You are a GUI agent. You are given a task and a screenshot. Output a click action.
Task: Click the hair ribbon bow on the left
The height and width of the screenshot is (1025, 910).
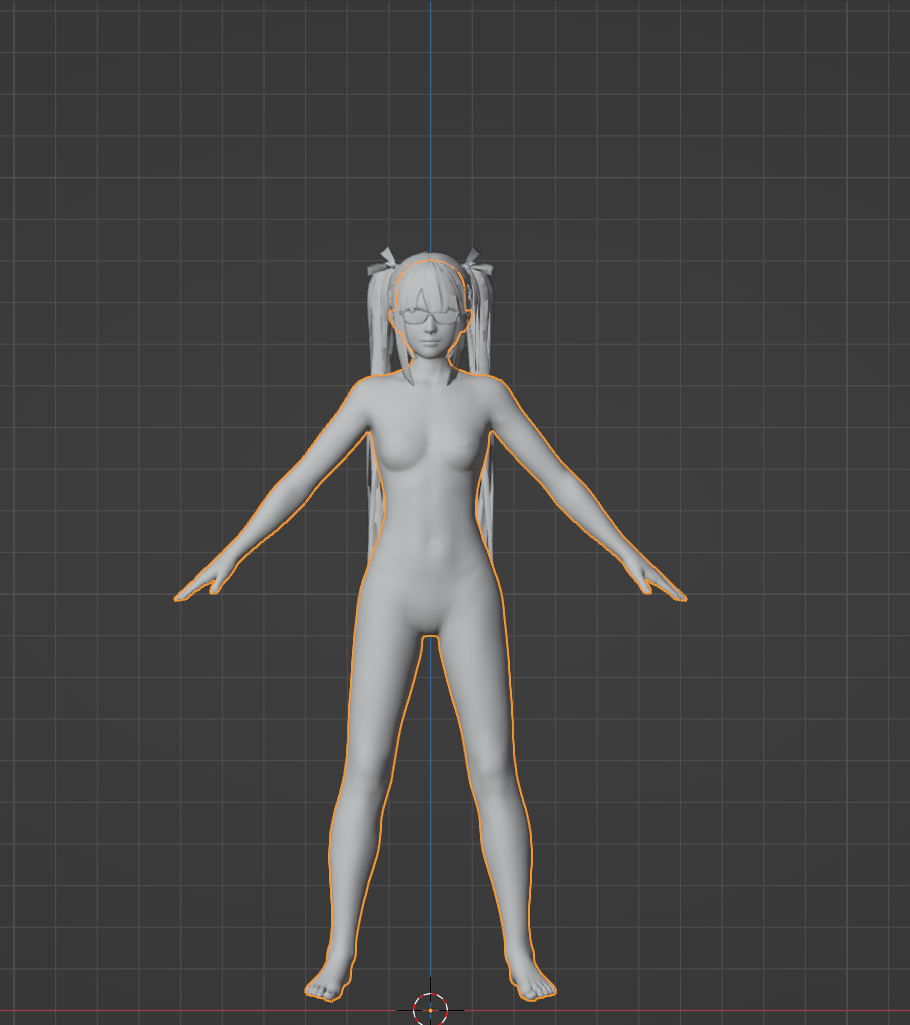tap(381, 265)
